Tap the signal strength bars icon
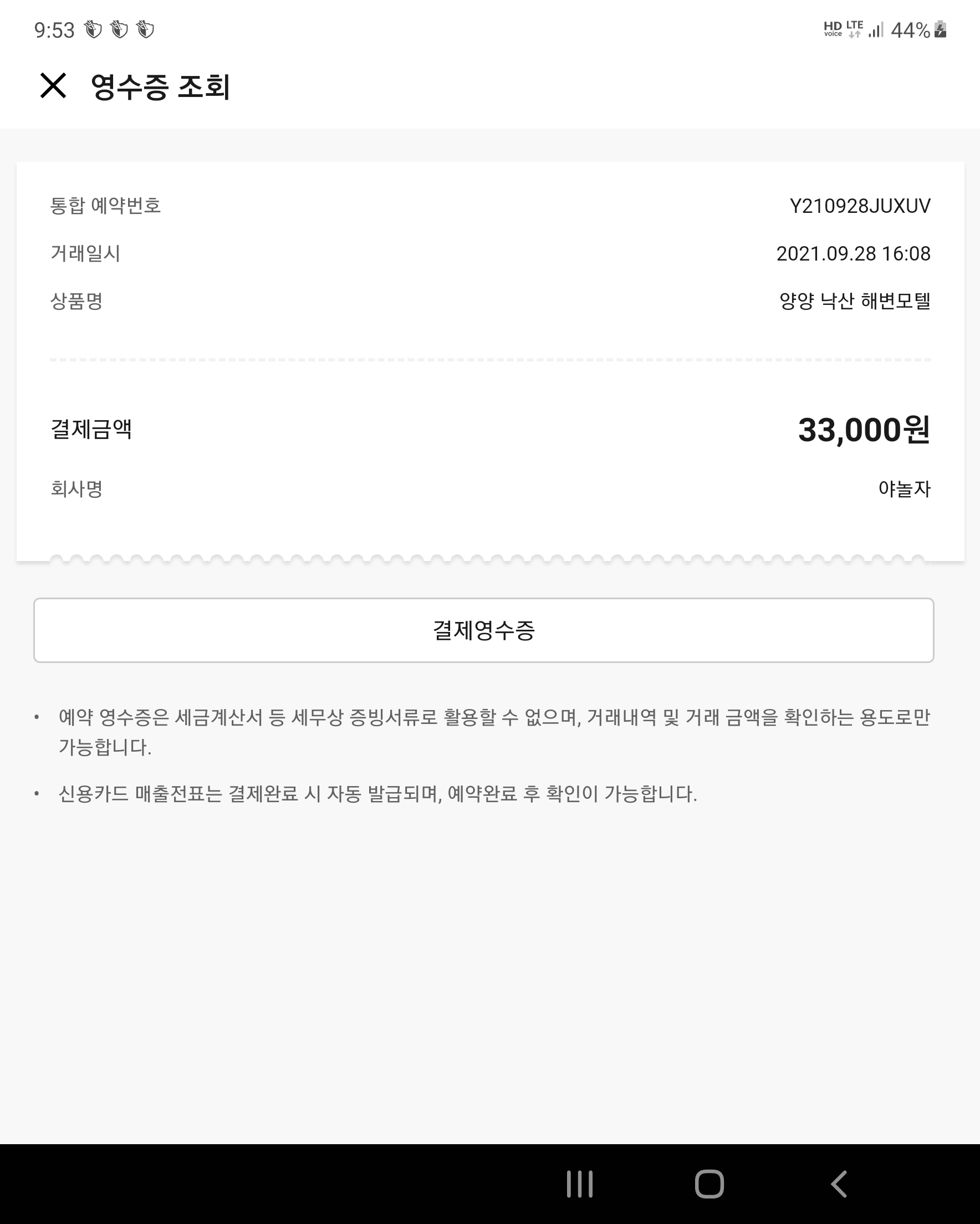Screen dimensions: 980x1224 pos(876,29)
